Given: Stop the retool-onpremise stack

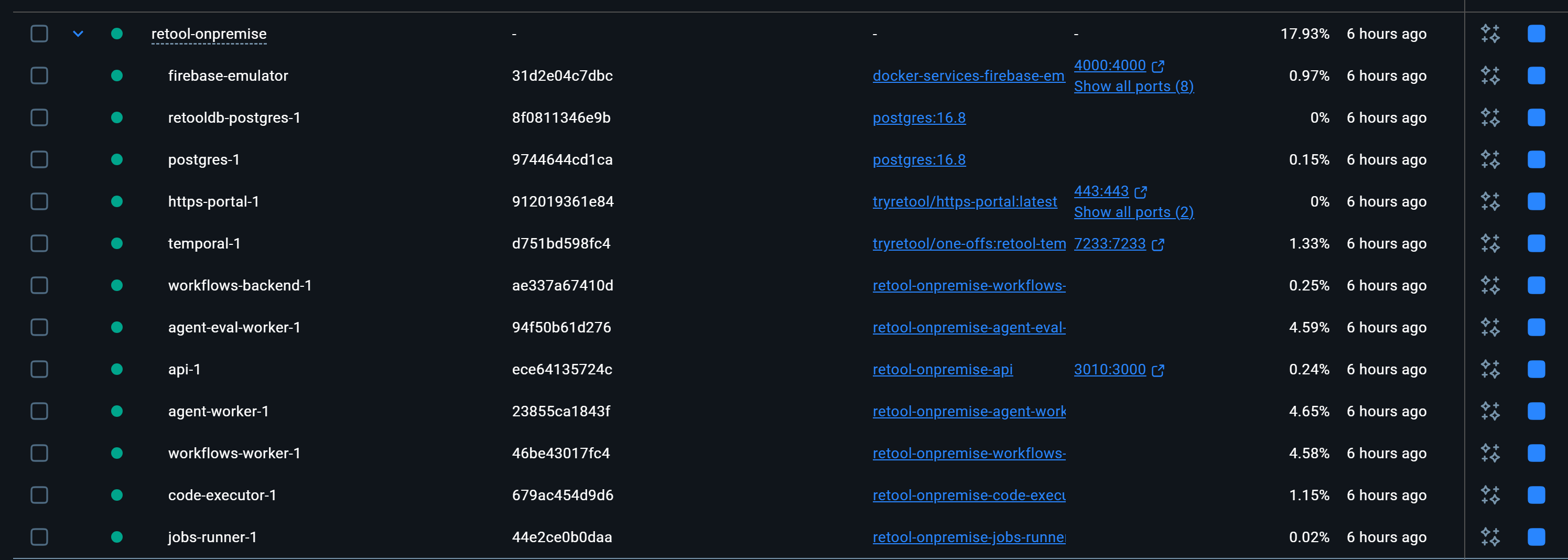Looking at the screenshot, I should click(1535, 34).
